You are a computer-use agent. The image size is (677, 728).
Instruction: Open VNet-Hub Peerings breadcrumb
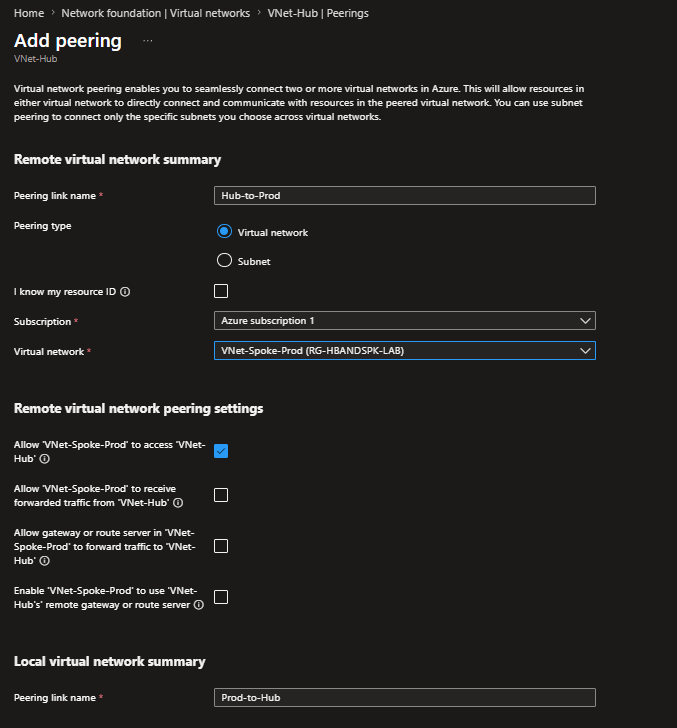click(318, 13)
